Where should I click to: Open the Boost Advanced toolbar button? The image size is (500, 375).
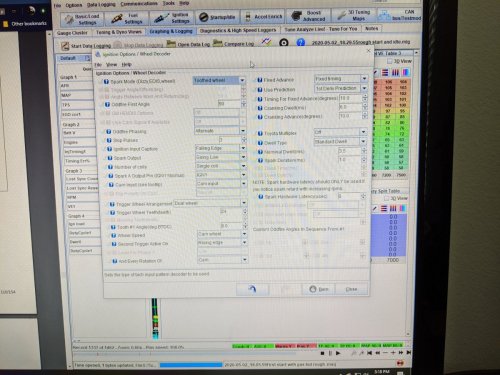pyautogui.click(x=308, y=16)
